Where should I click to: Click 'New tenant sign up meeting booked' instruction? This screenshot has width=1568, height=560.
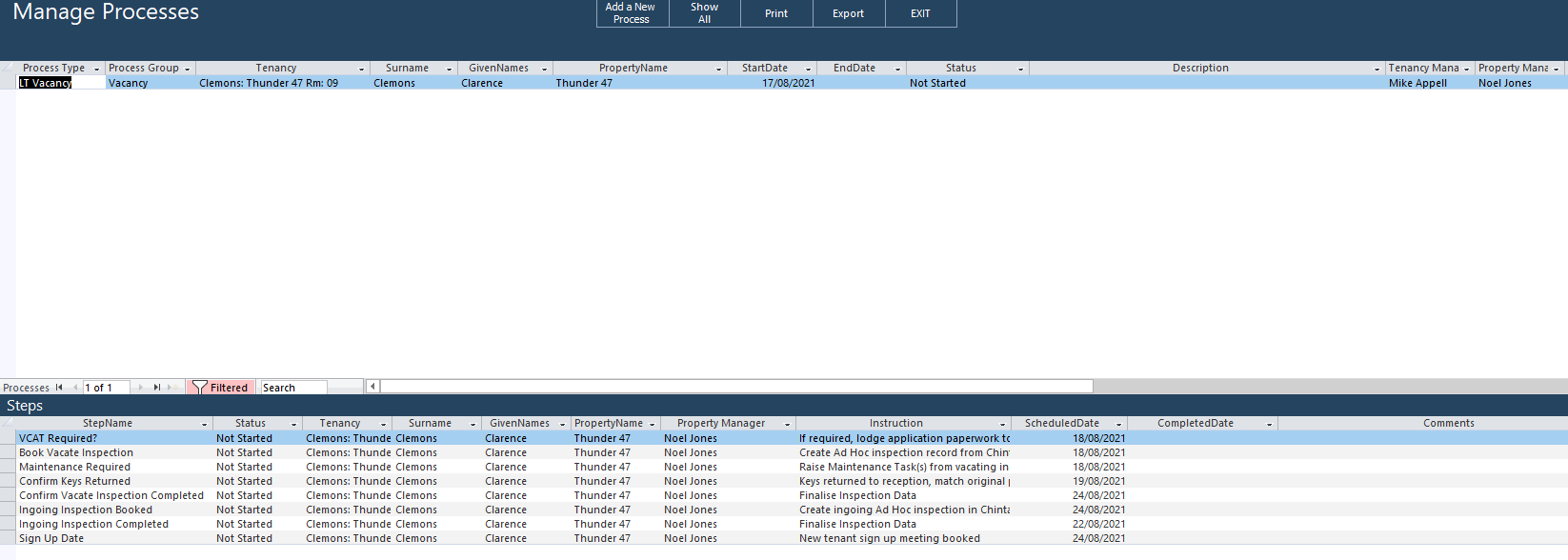(903, 538)
